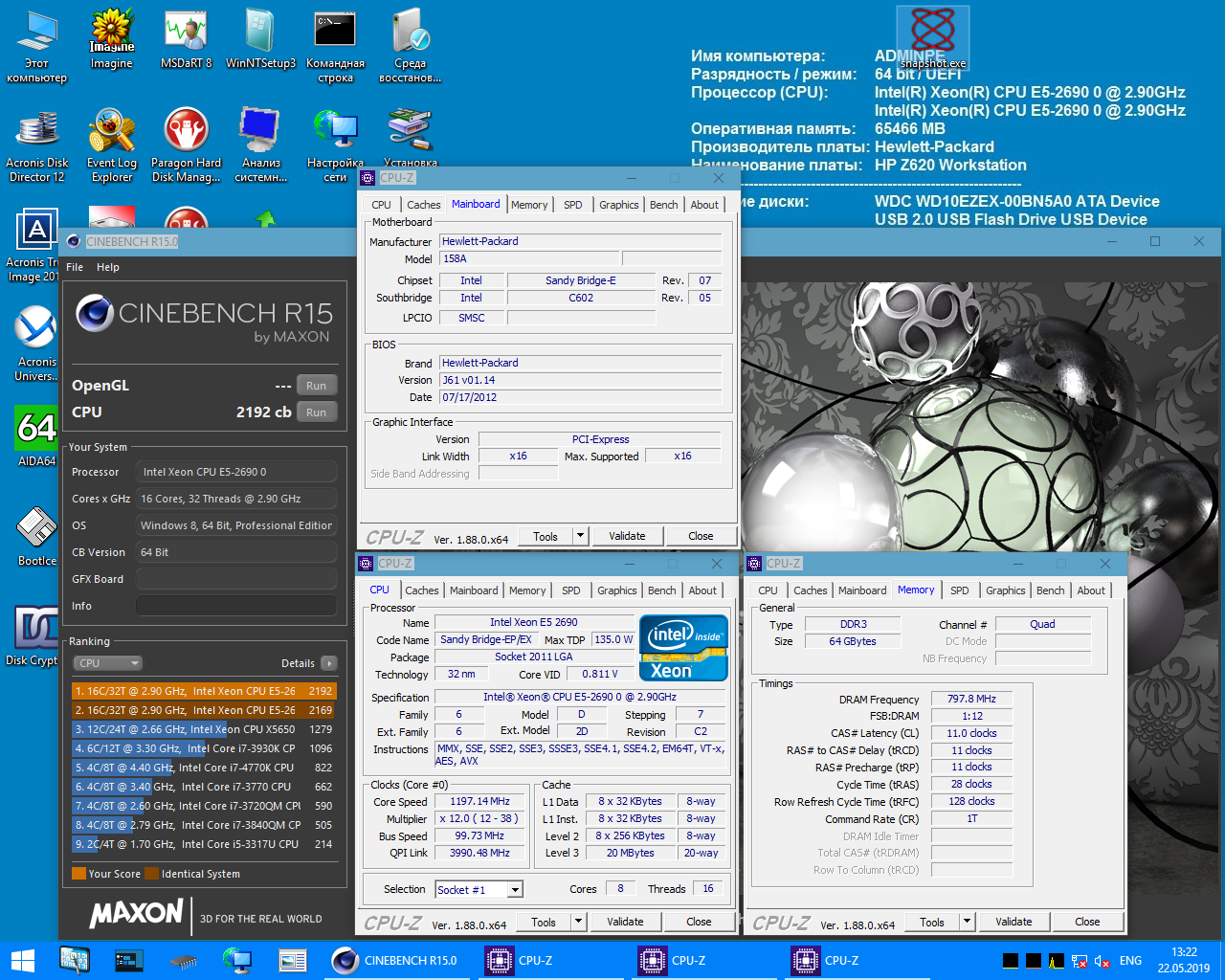Open the clock showing 13:22
The image size is (1225, 980).
tap(1184, 960)
